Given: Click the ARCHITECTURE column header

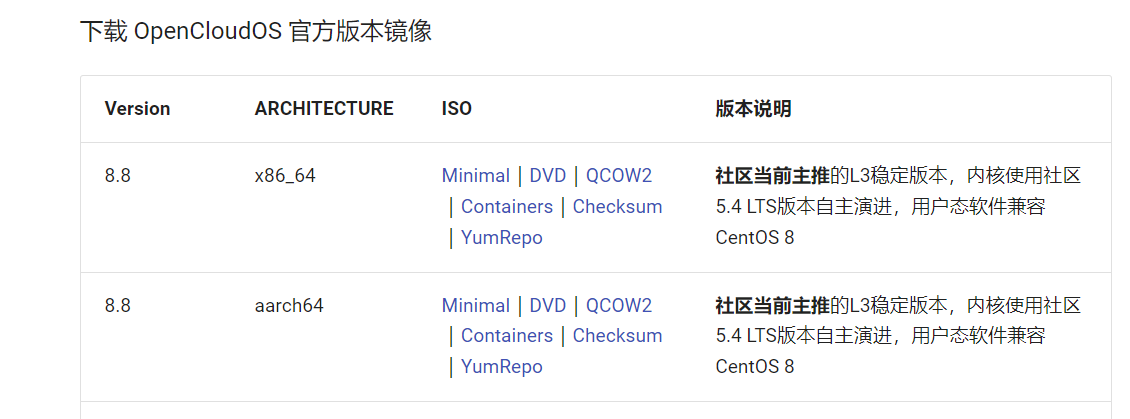Looking at the screenshot, I should [x=324, y=109].
